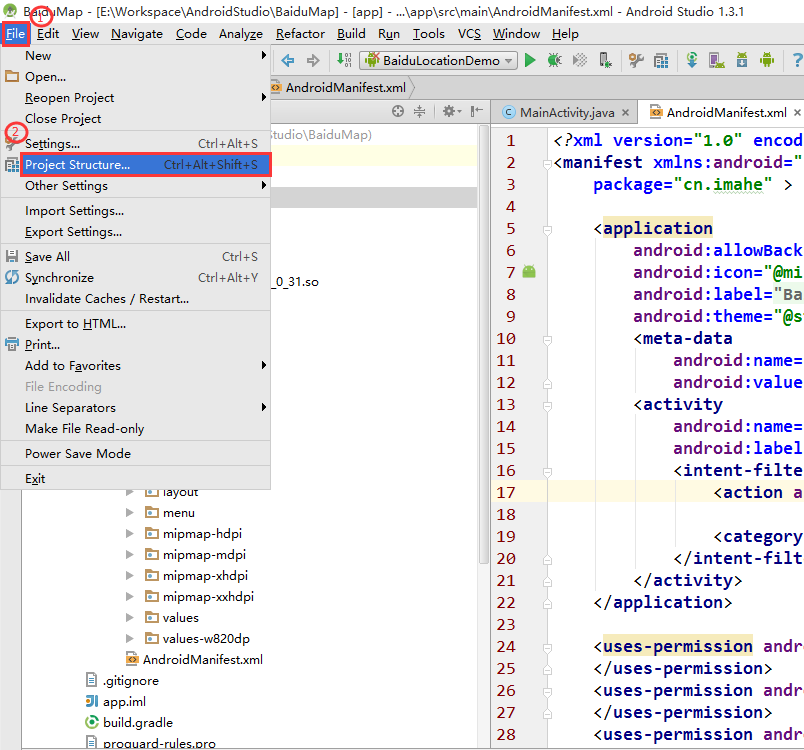
Task: Expand the Line Separators submenu
Action: coord(135,408)
